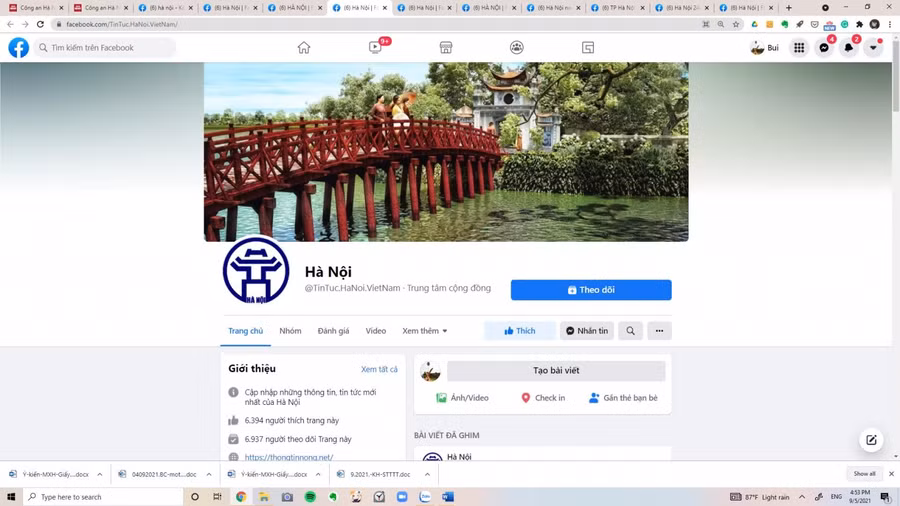Choose Ảnh/Video for the post
Screen dimensions: 900x506
[462, 398]
